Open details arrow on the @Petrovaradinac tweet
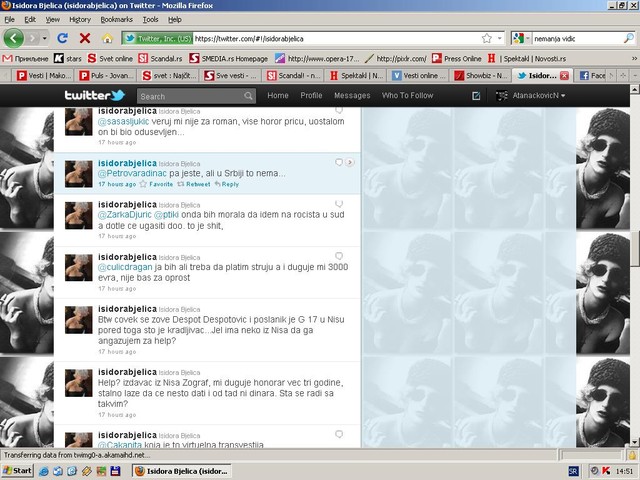640x480 pixels. pyautogui.click(x=350, y=162)
